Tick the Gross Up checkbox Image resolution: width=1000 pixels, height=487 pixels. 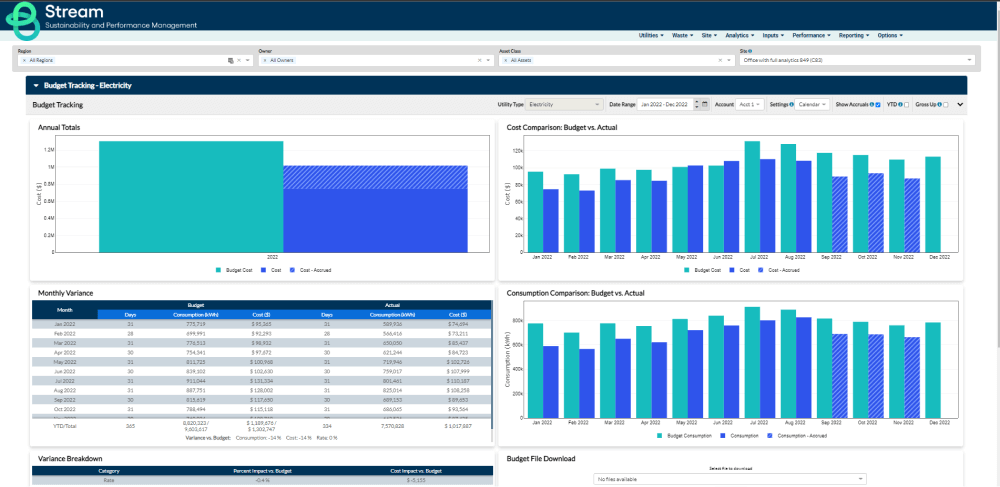coord(946,104)
